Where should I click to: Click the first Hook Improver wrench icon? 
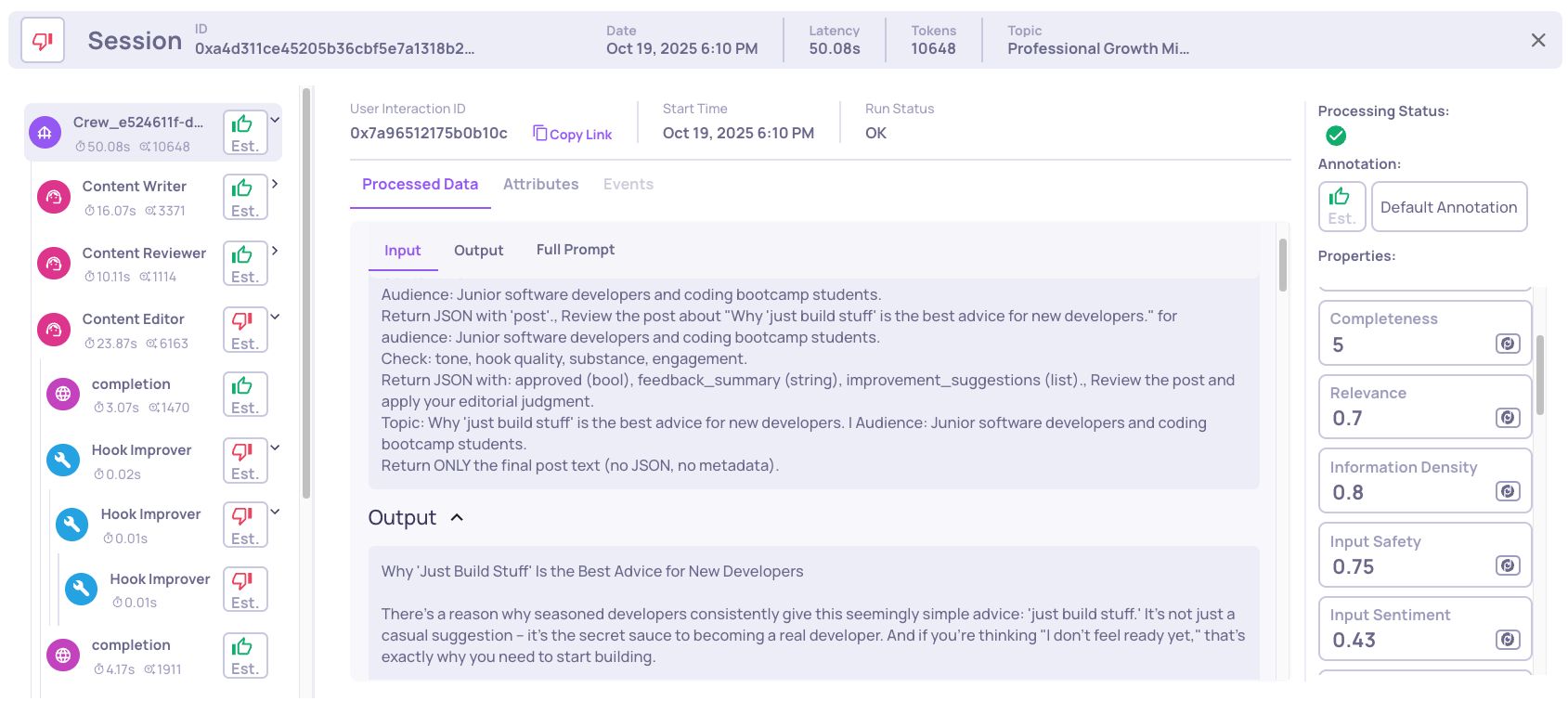pyautogui.click(x=63, y=460)
